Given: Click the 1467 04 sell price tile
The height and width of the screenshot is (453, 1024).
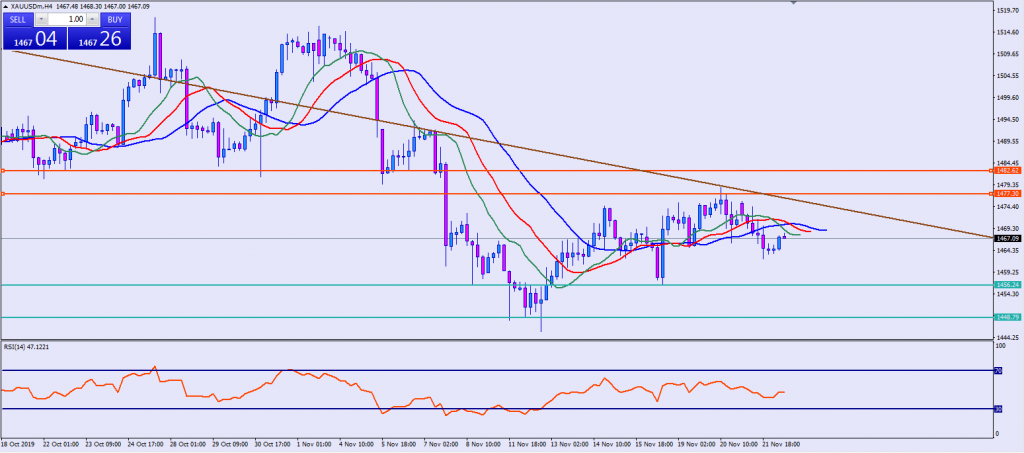Looking at the screenshot, I should click(34, 39).
